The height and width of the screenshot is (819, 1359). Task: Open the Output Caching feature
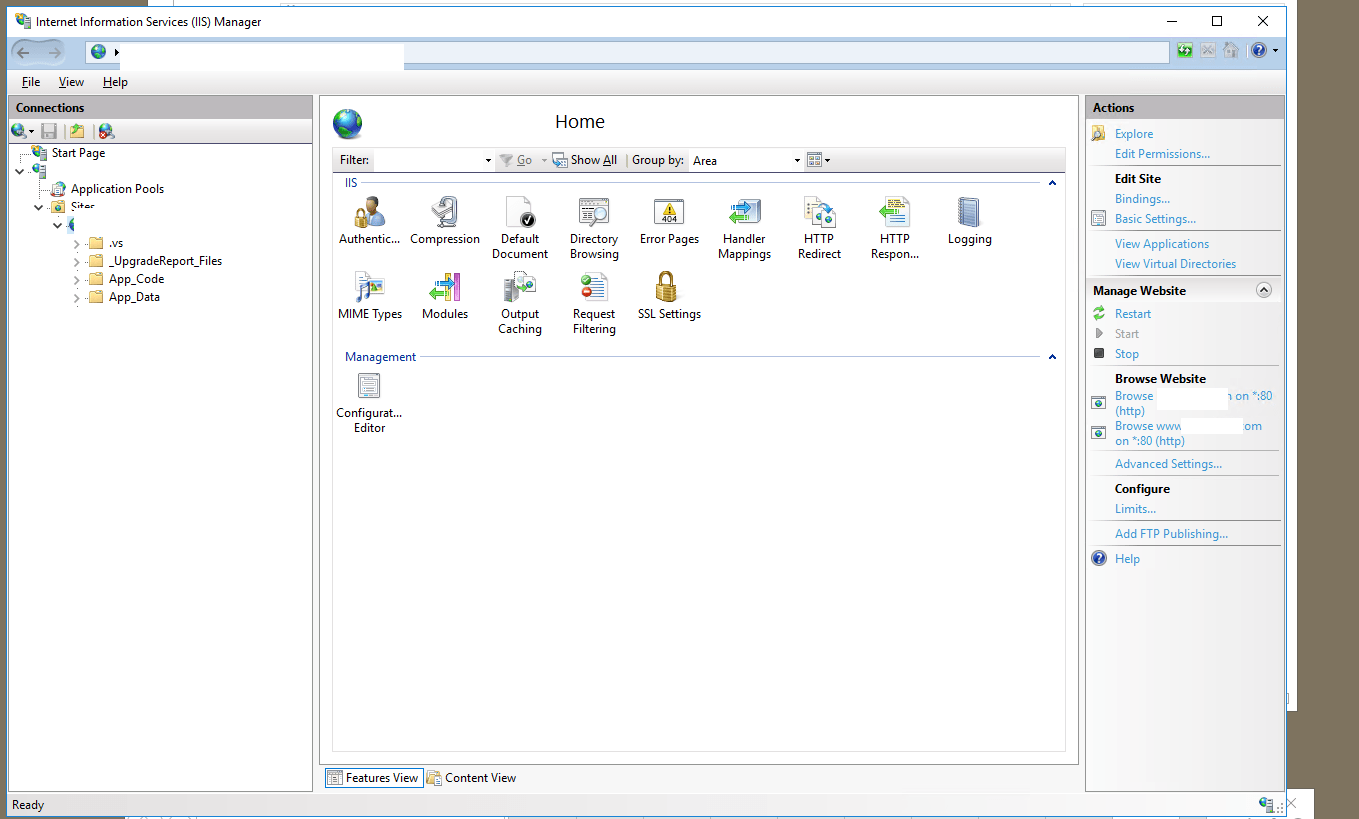click(x=520, y=303)
